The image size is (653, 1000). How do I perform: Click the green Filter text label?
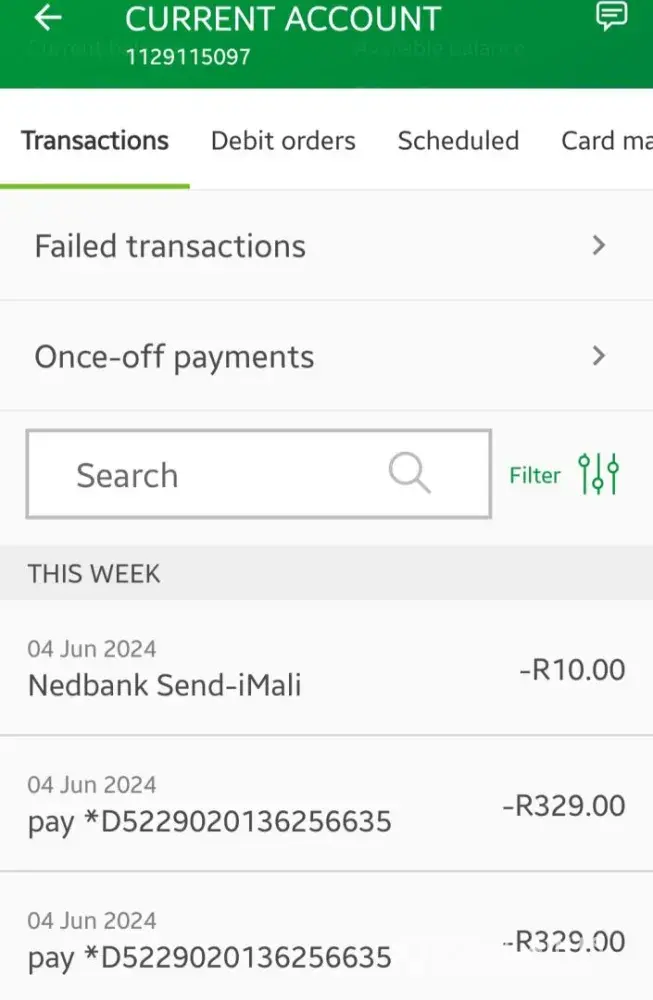pos(535,475)
